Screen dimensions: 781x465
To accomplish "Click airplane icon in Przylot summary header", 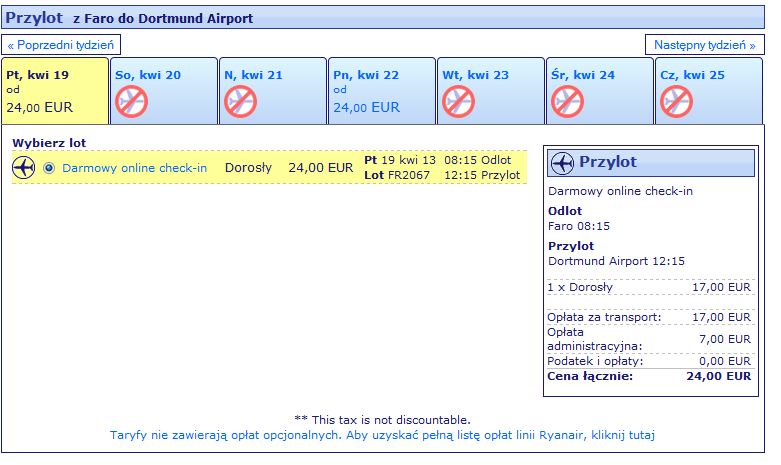I will coord(562,163).
